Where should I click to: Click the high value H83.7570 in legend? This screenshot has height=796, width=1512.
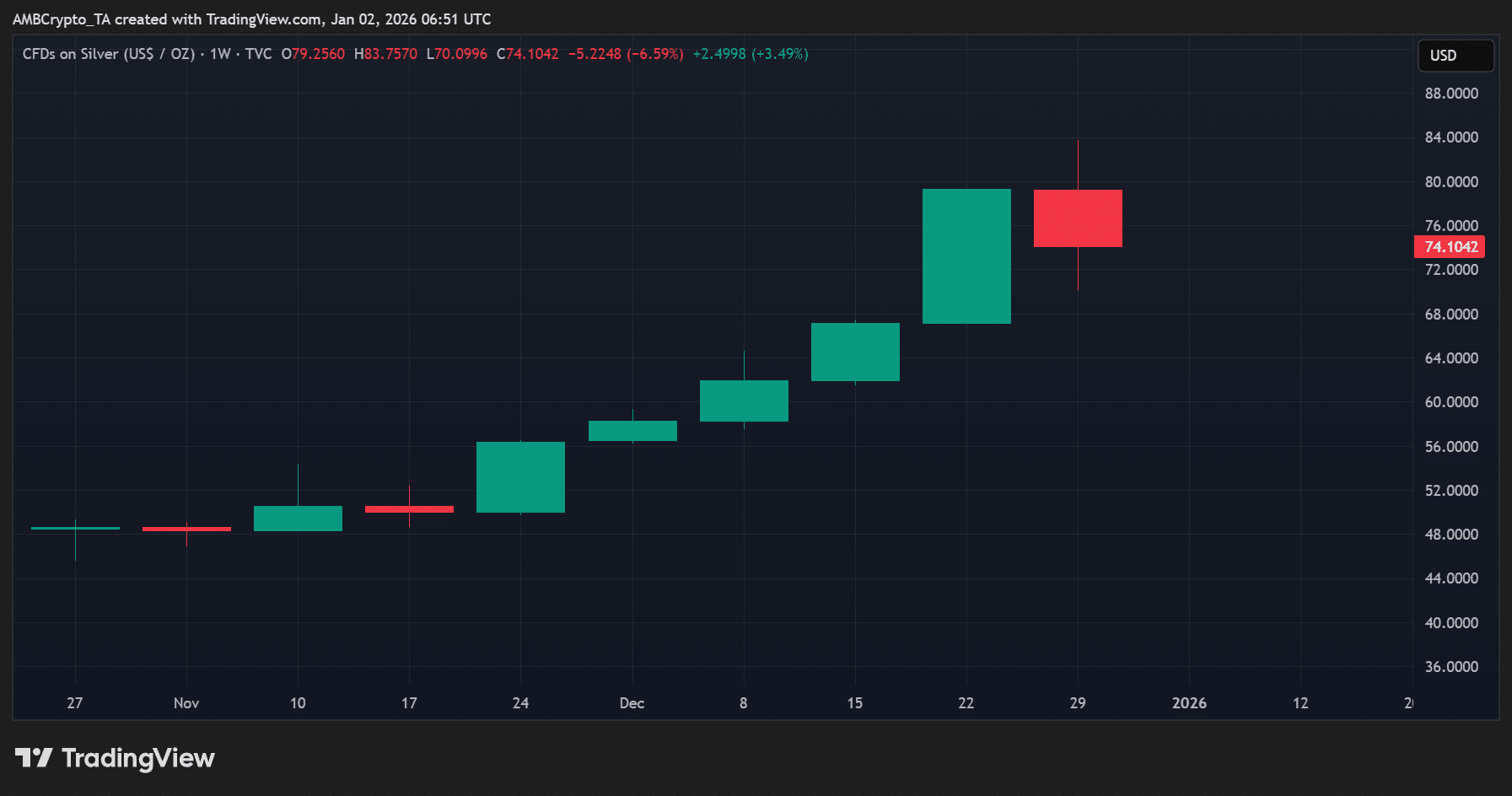tap(385, 54)
